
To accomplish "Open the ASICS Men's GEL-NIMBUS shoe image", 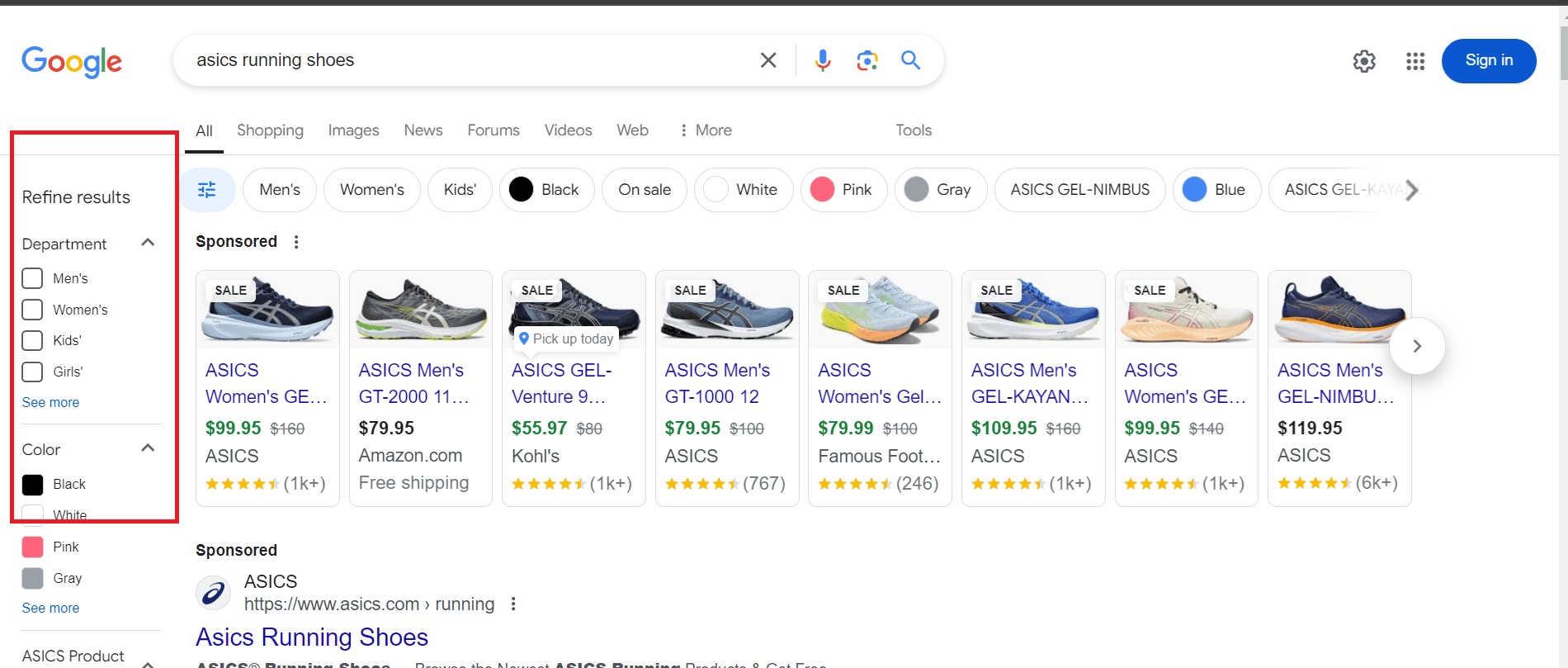I will point(1339,310).
